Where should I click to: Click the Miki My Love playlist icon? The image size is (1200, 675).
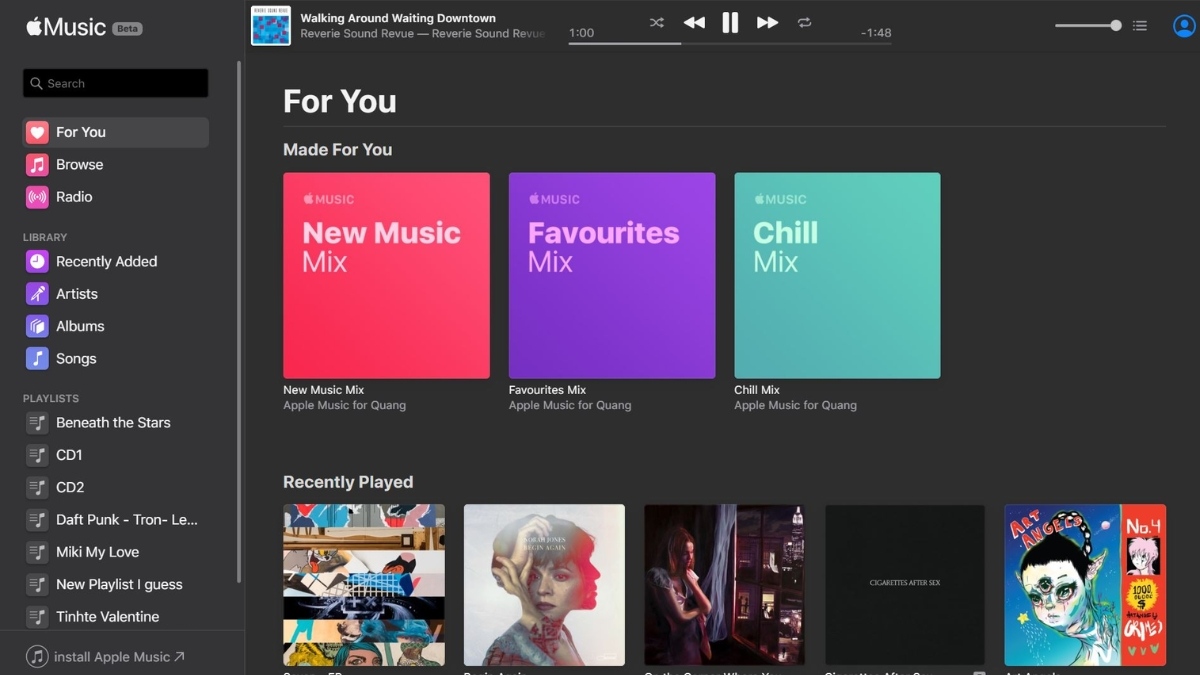coord(37,552)
